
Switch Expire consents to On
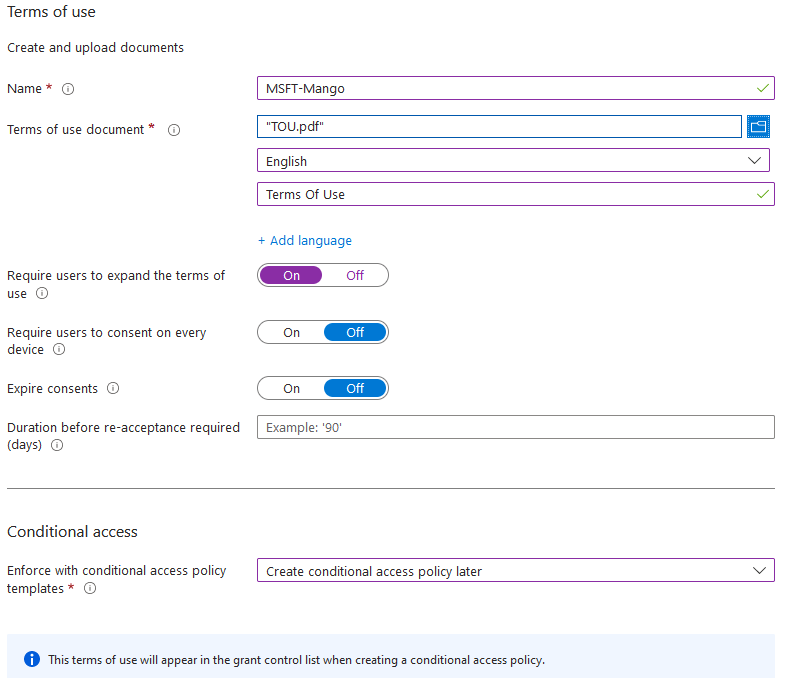[x=291, y=388]
